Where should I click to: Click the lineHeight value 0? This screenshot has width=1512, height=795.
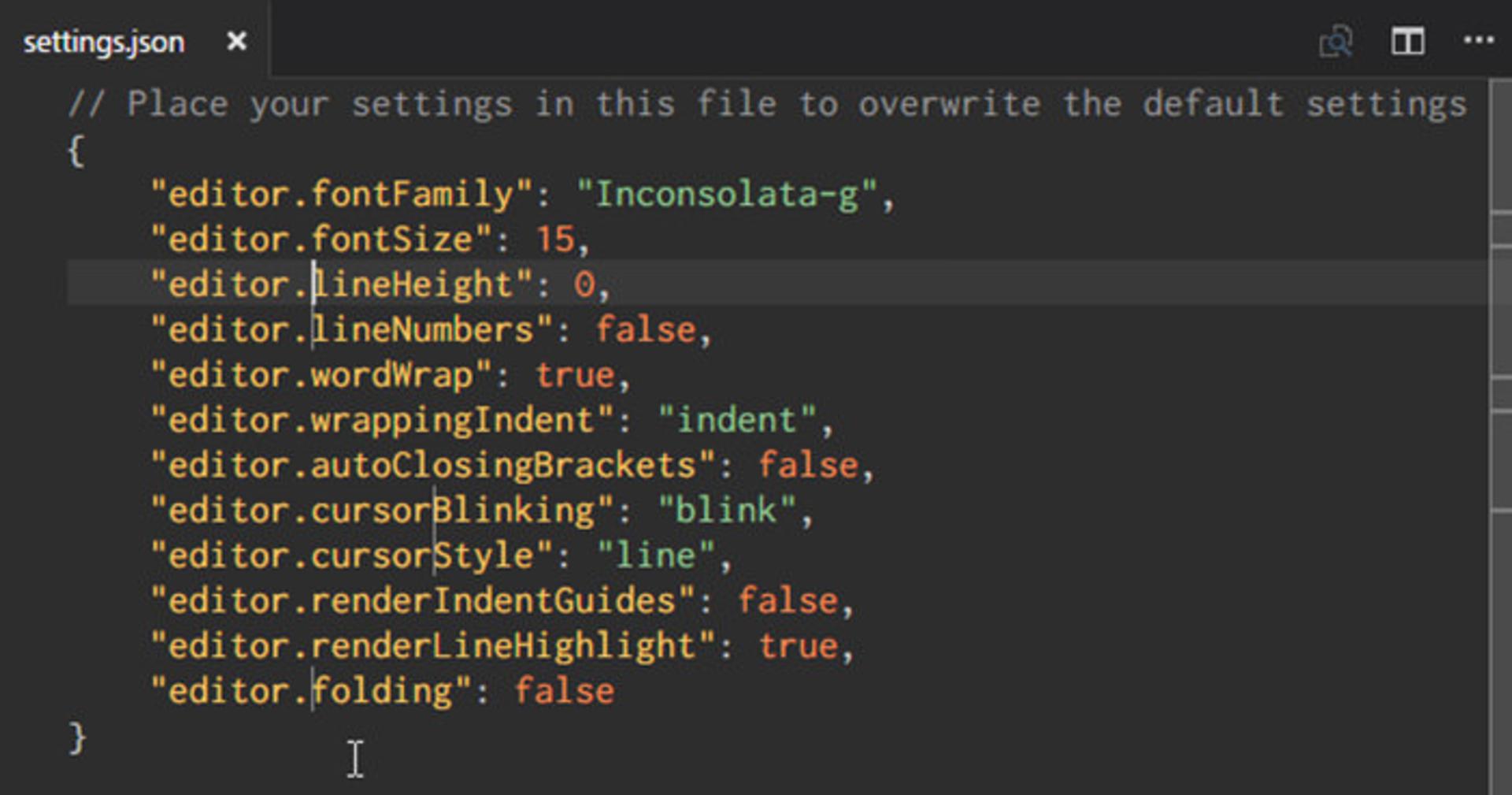584,284
